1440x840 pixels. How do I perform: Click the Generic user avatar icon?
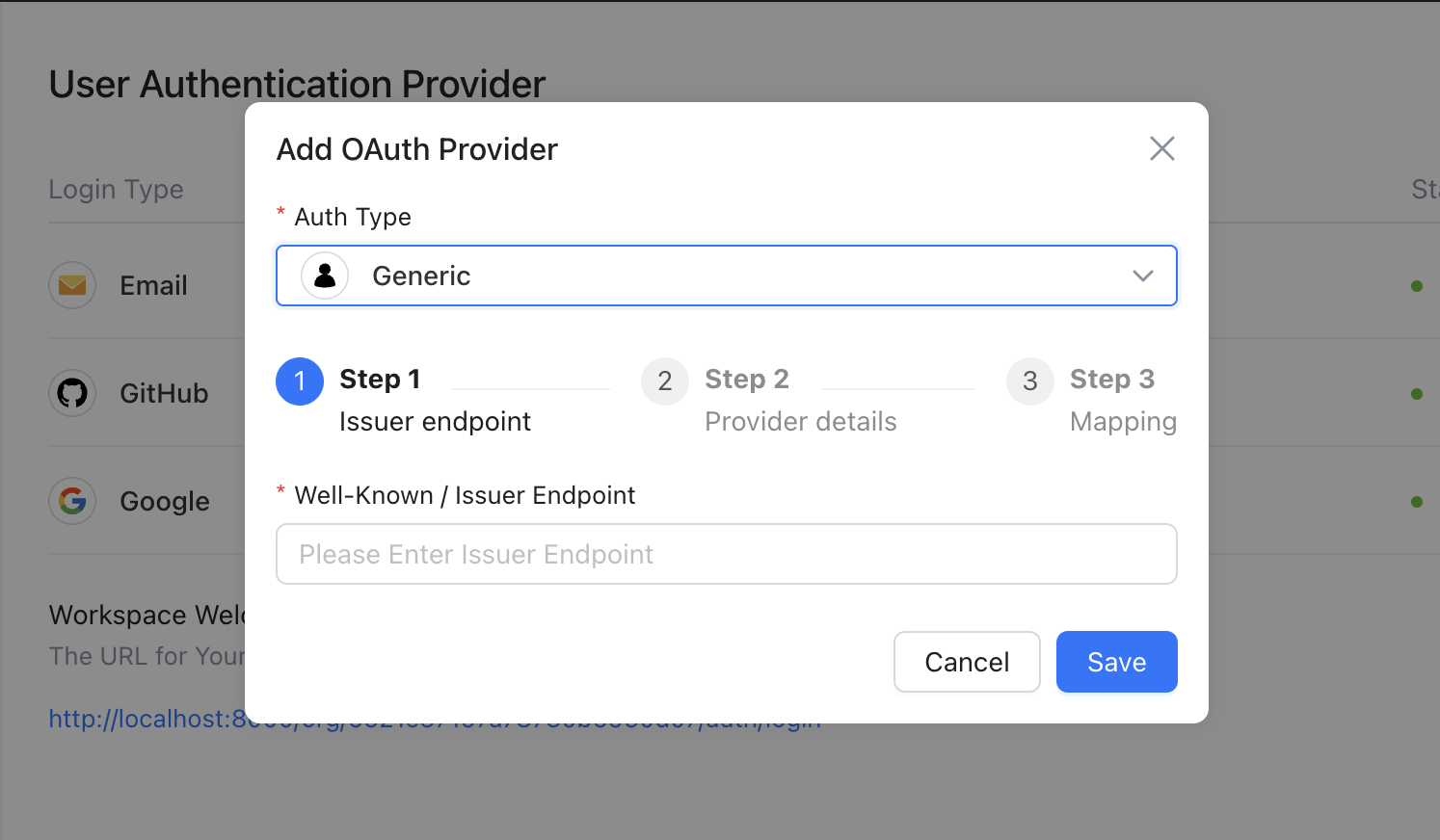pyautogui.click(x=325, y=276)
